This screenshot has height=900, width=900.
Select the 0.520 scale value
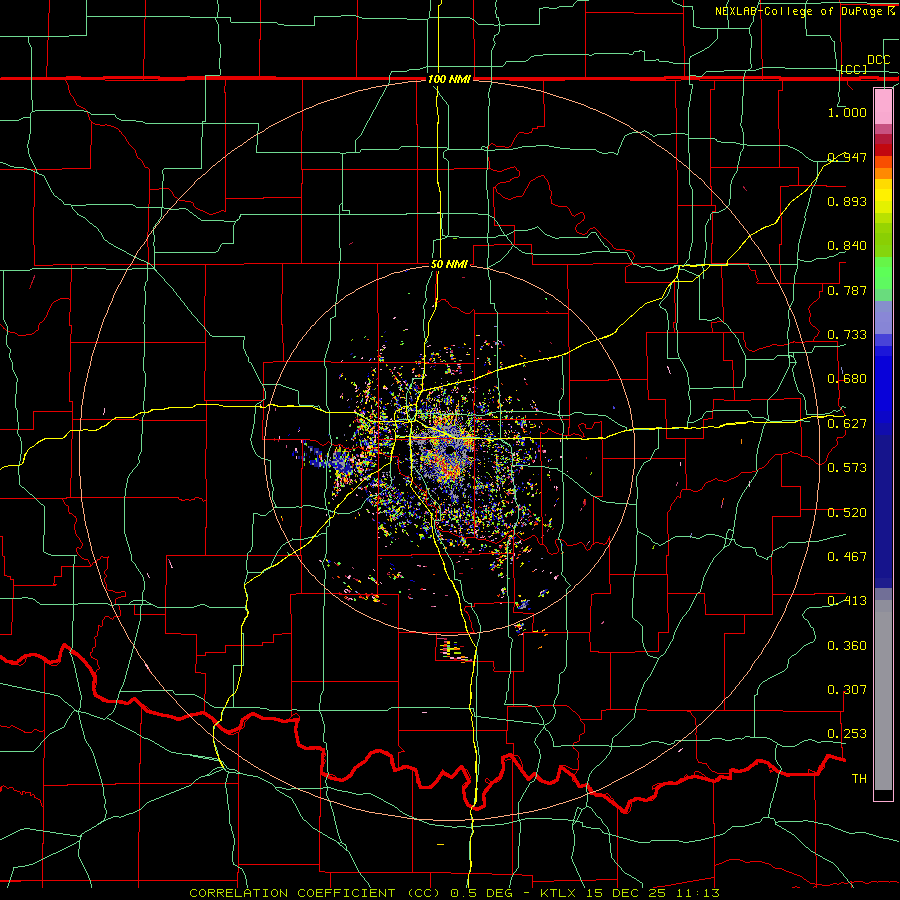click(x=847, y=512)
